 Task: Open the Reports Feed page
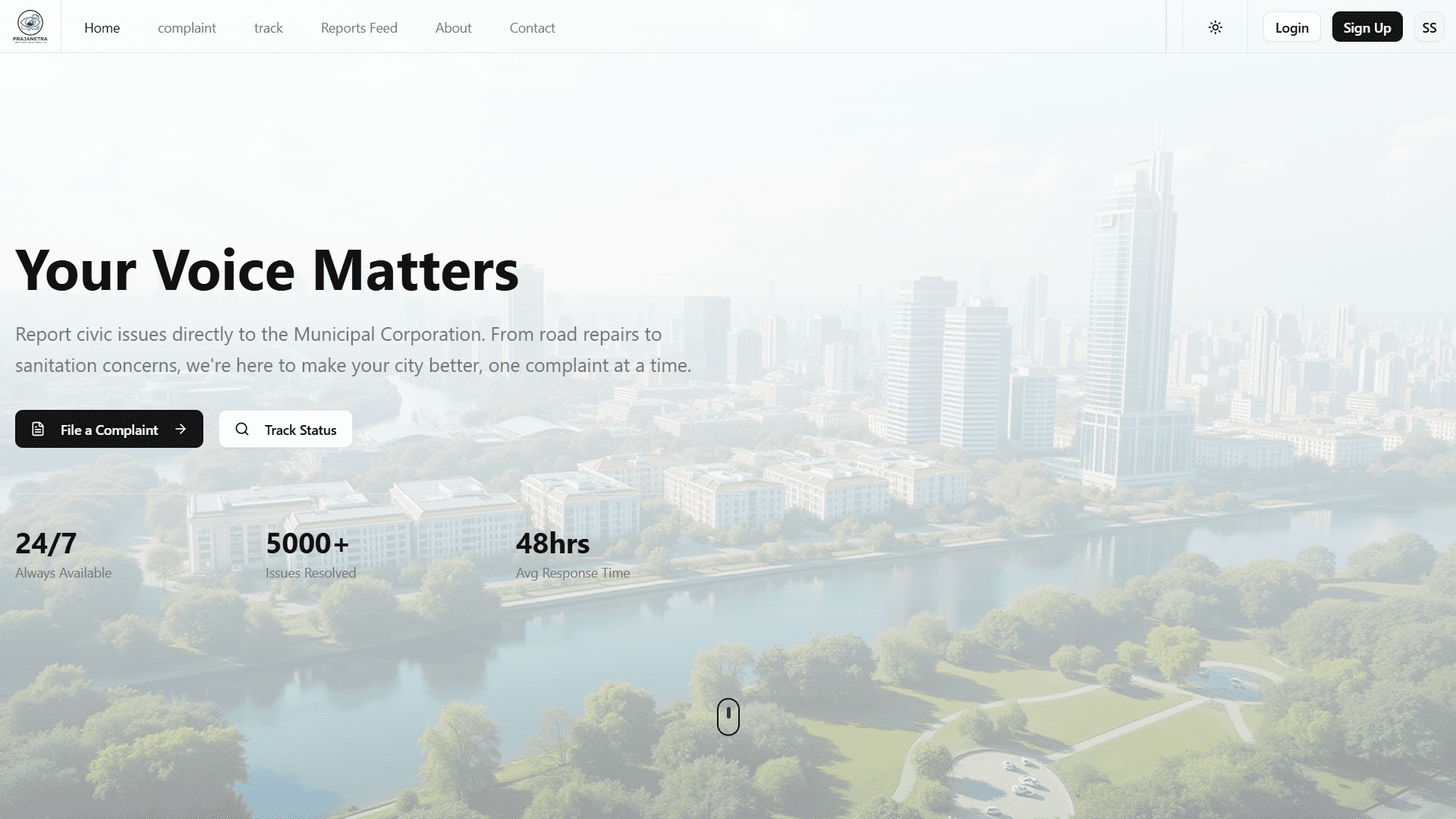click(359, 27)
